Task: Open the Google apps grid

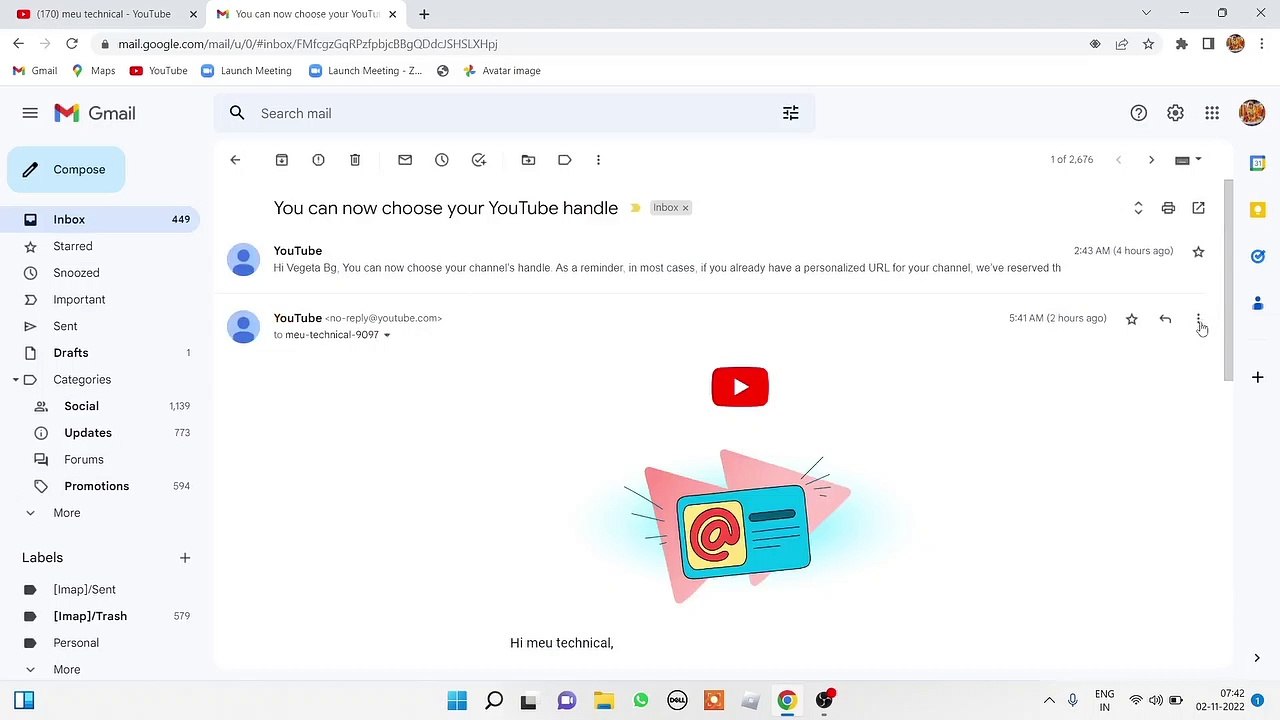Action: (x=1212, y=113)
